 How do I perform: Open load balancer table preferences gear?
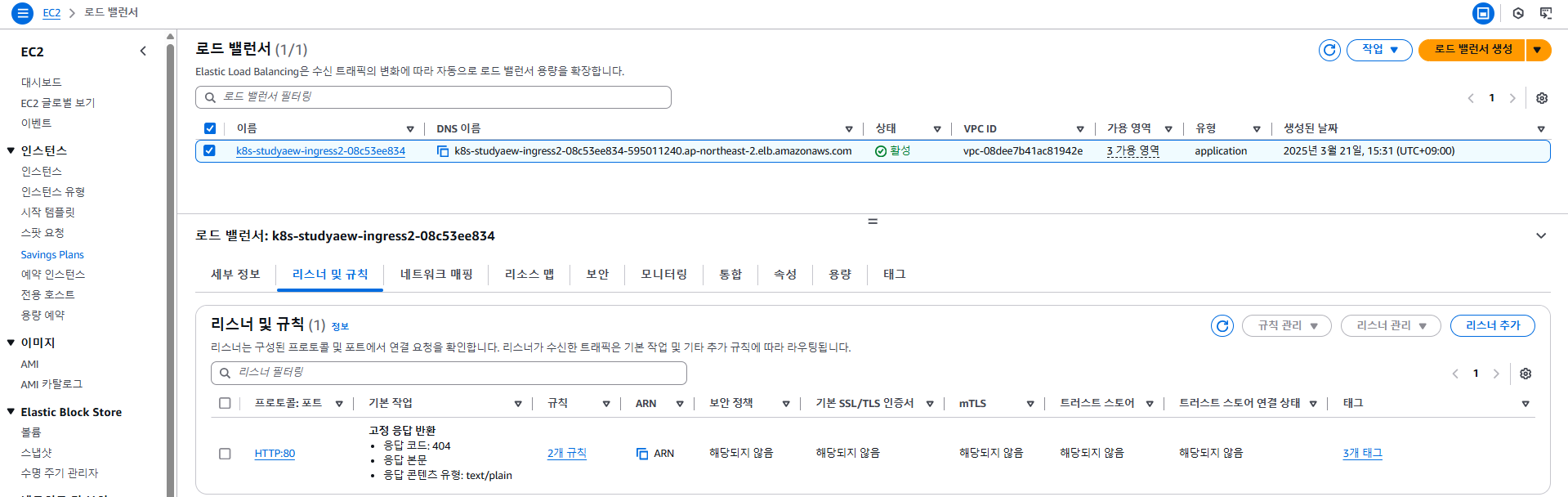[x=1542, y=98]
